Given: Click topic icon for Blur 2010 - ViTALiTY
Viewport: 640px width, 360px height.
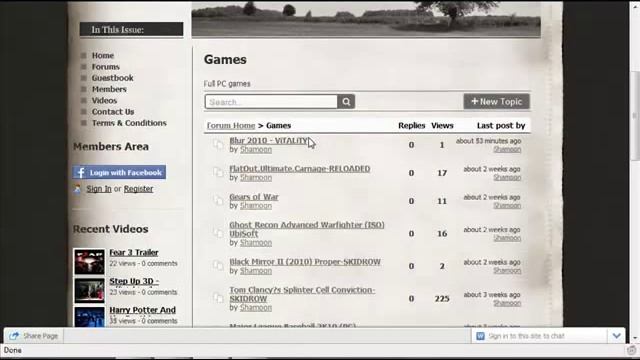Looking at the screenshot, I should pyautogui.click(x=218, y=144).
